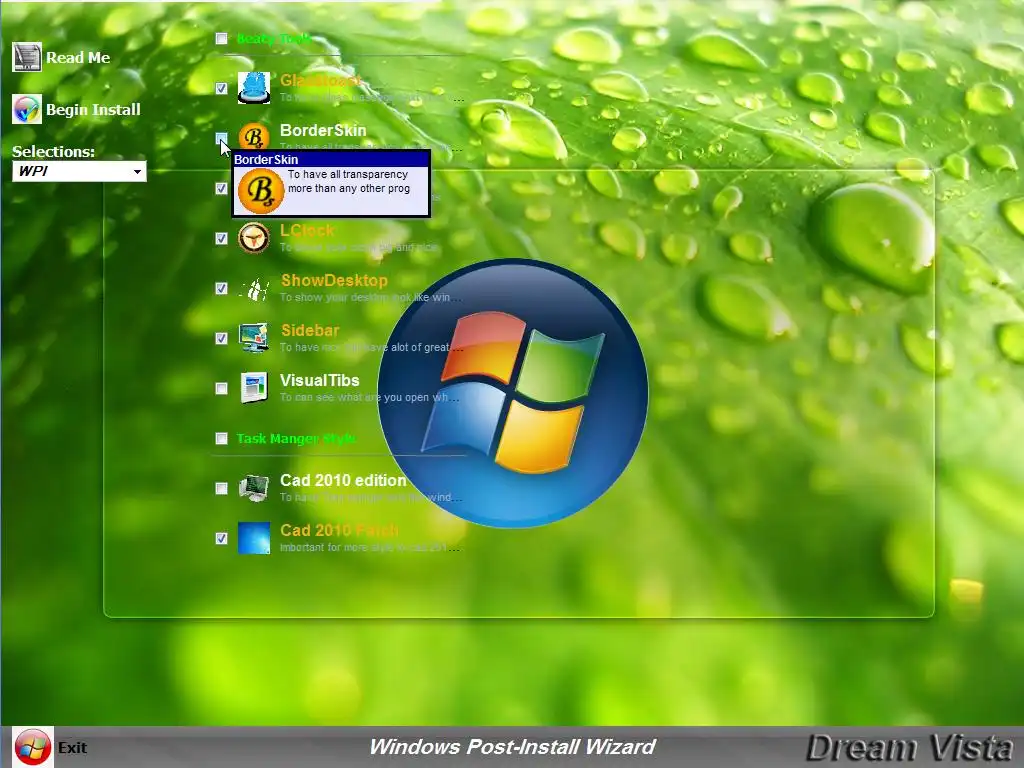Viewport: 1024px width, 768px height.
Task: Click the VisualTibs description text
Action: 370,397
